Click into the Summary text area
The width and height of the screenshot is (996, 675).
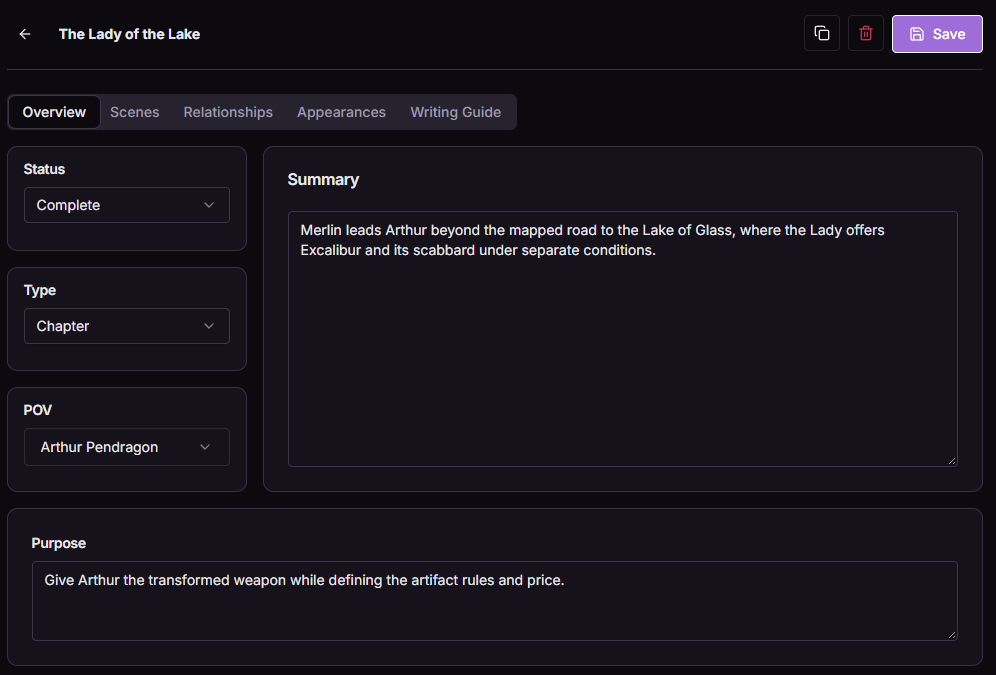(622, 339)
